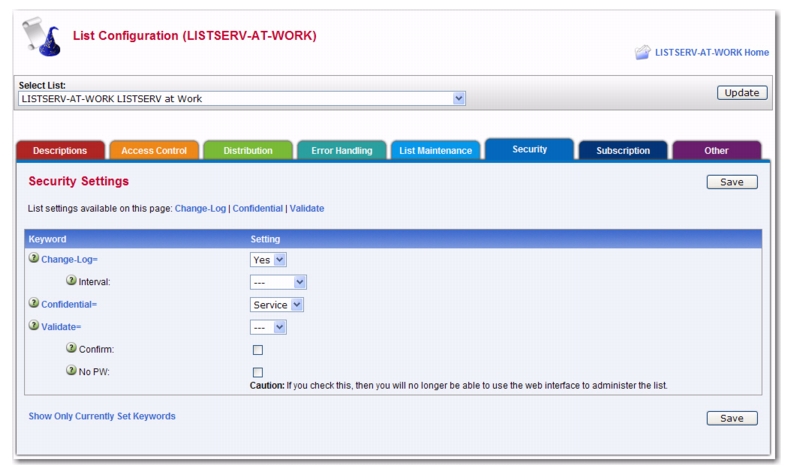The image size is (788, 475).
Task: Click the LISTSERV-AT-WORK Home folder icon
Action: tap(642, 52)
